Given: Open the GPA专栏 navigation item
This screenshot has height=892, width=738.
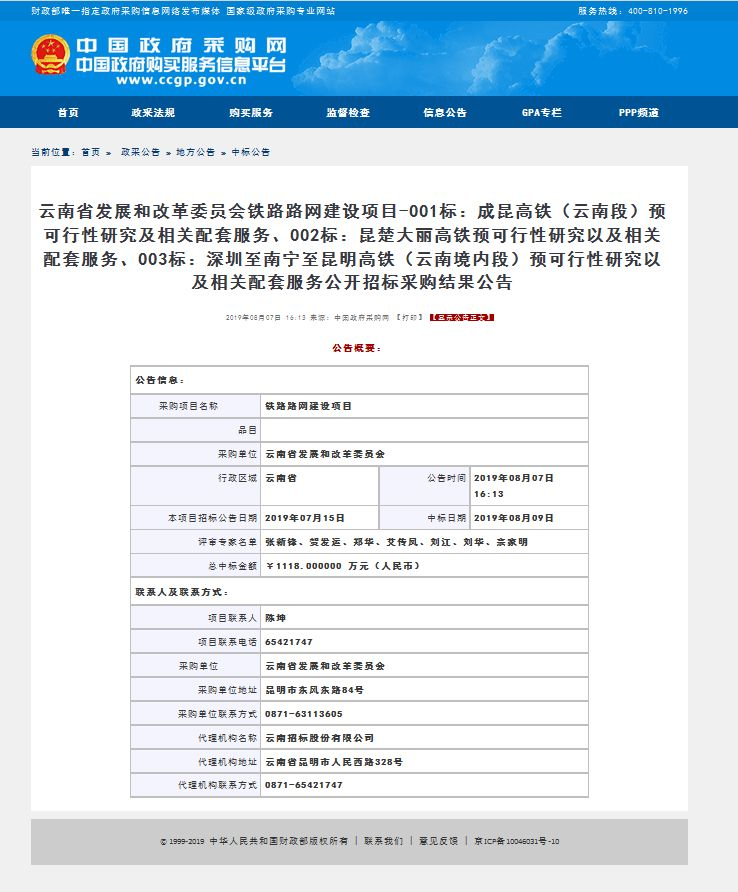Looking at the screenshot, I should pyautogui.click(x=541, y=113).
